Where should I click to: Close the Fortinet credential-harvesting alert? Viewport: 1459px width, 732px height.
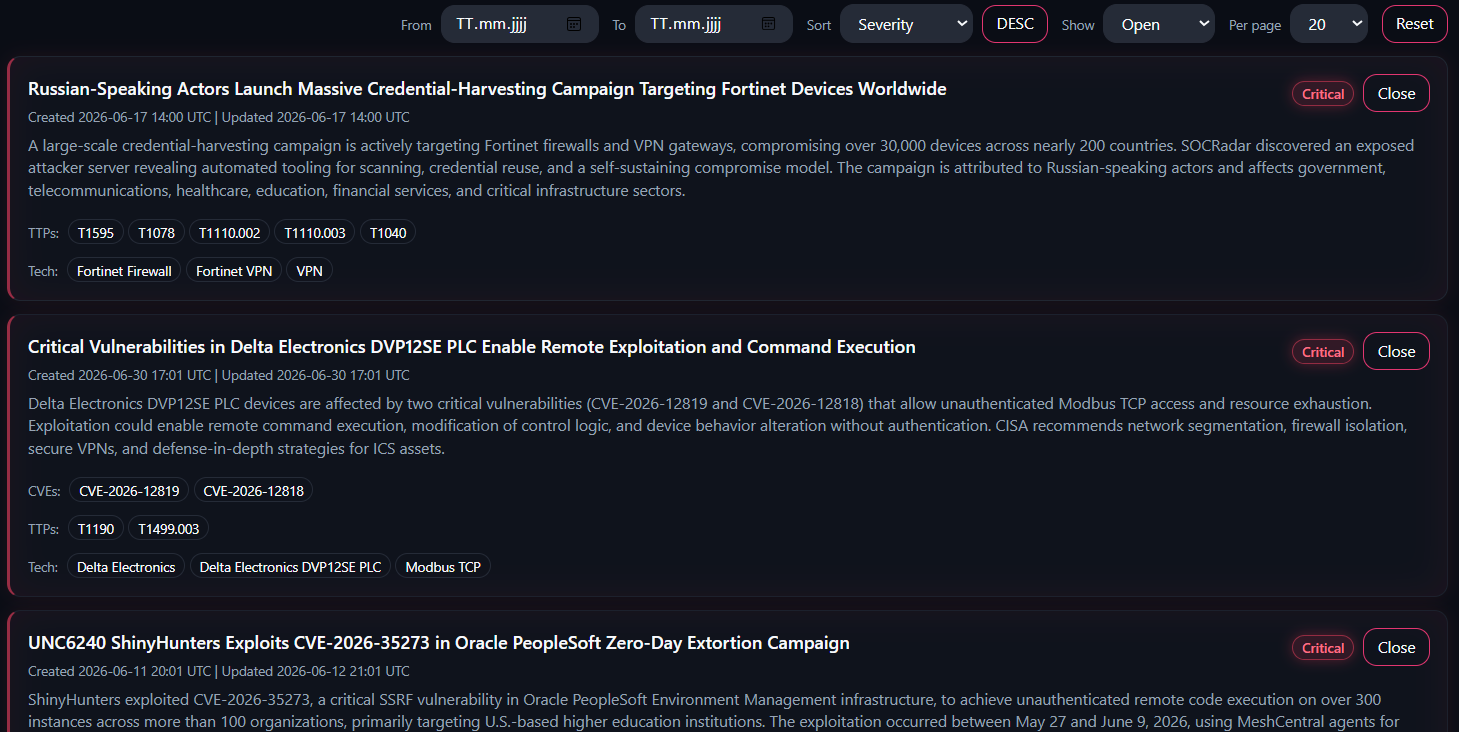pos(1396,93)
